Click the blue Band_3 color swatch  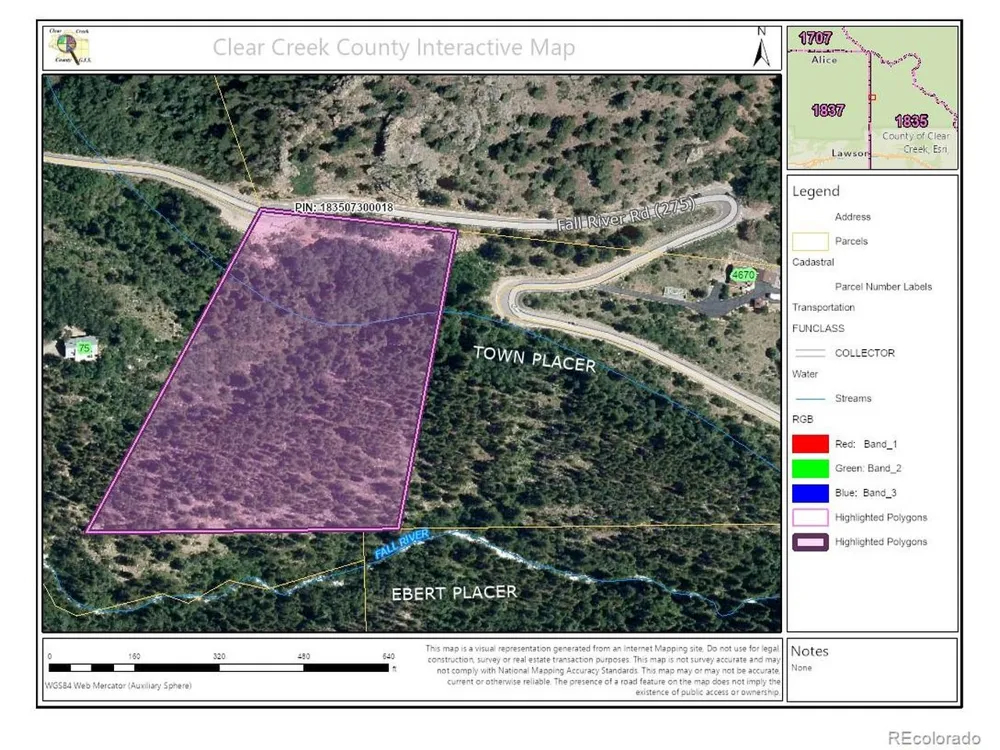[x=810, y=493]
